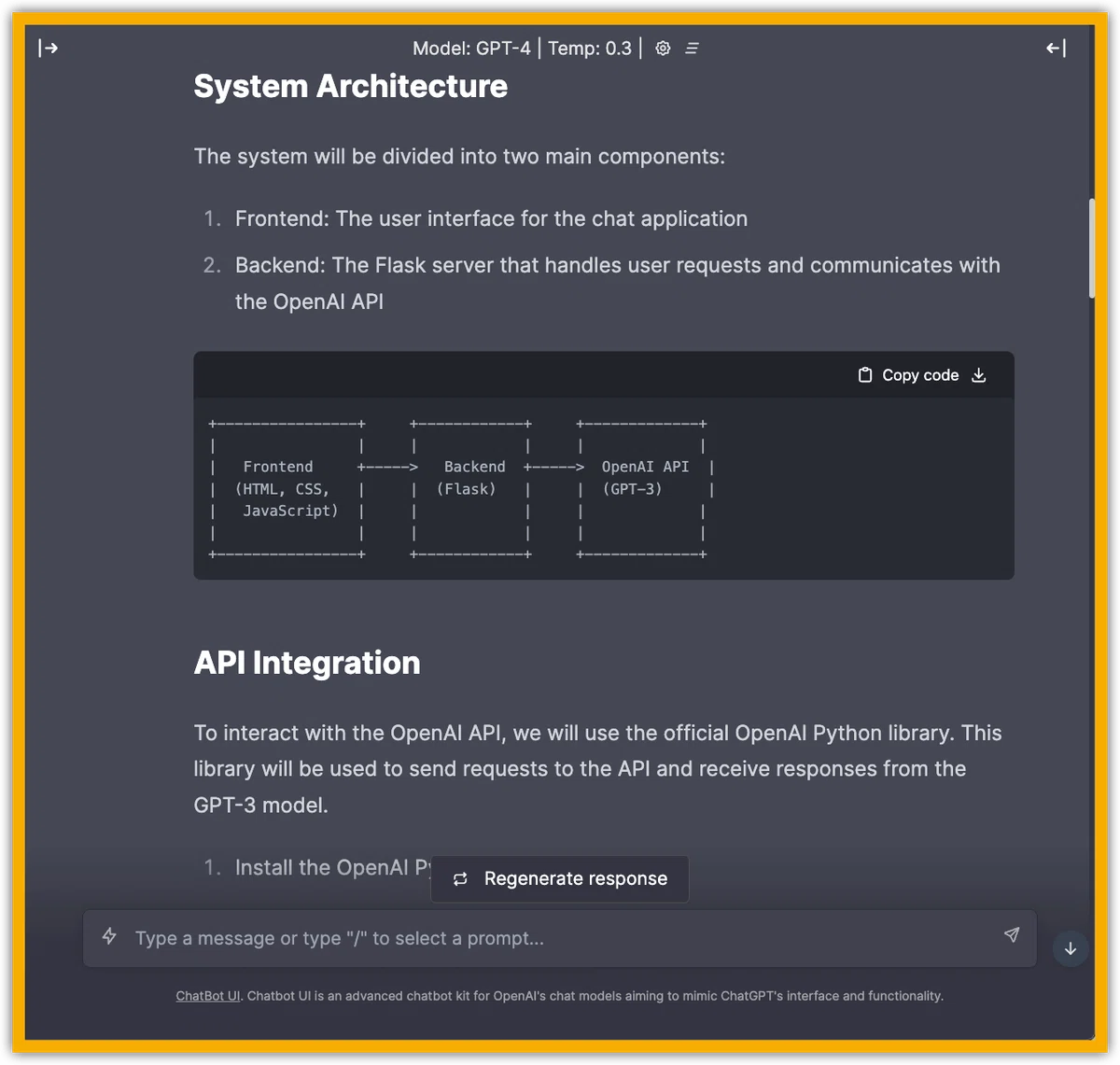The width and height of the screenshot is (1120, 1065).
Task: Click the "API Integration" heading
Action: (x=307, y=663)
